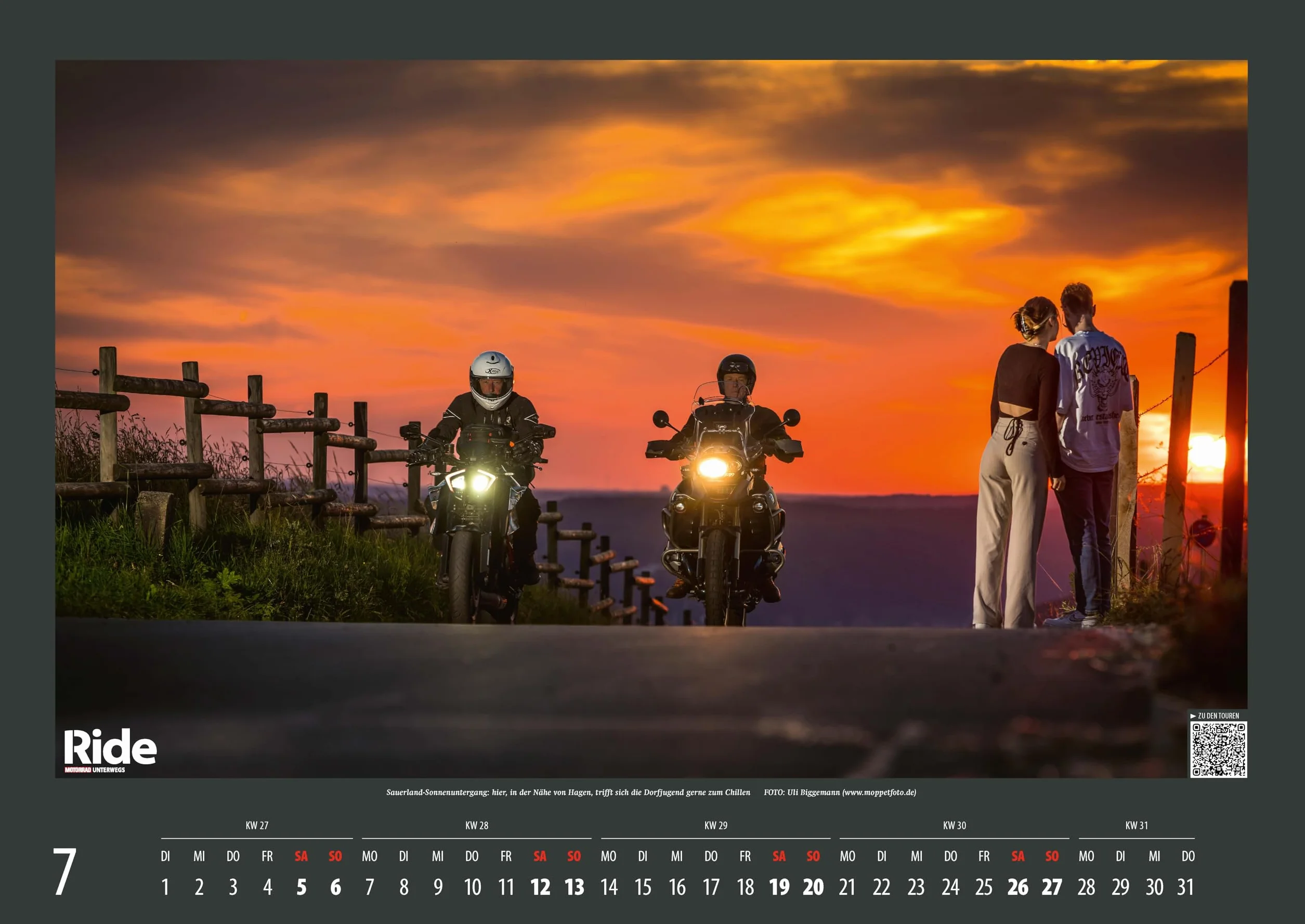The image size is (1305, 924).
Task: Click date 1 in the calendar row
Action: point(165,888)
